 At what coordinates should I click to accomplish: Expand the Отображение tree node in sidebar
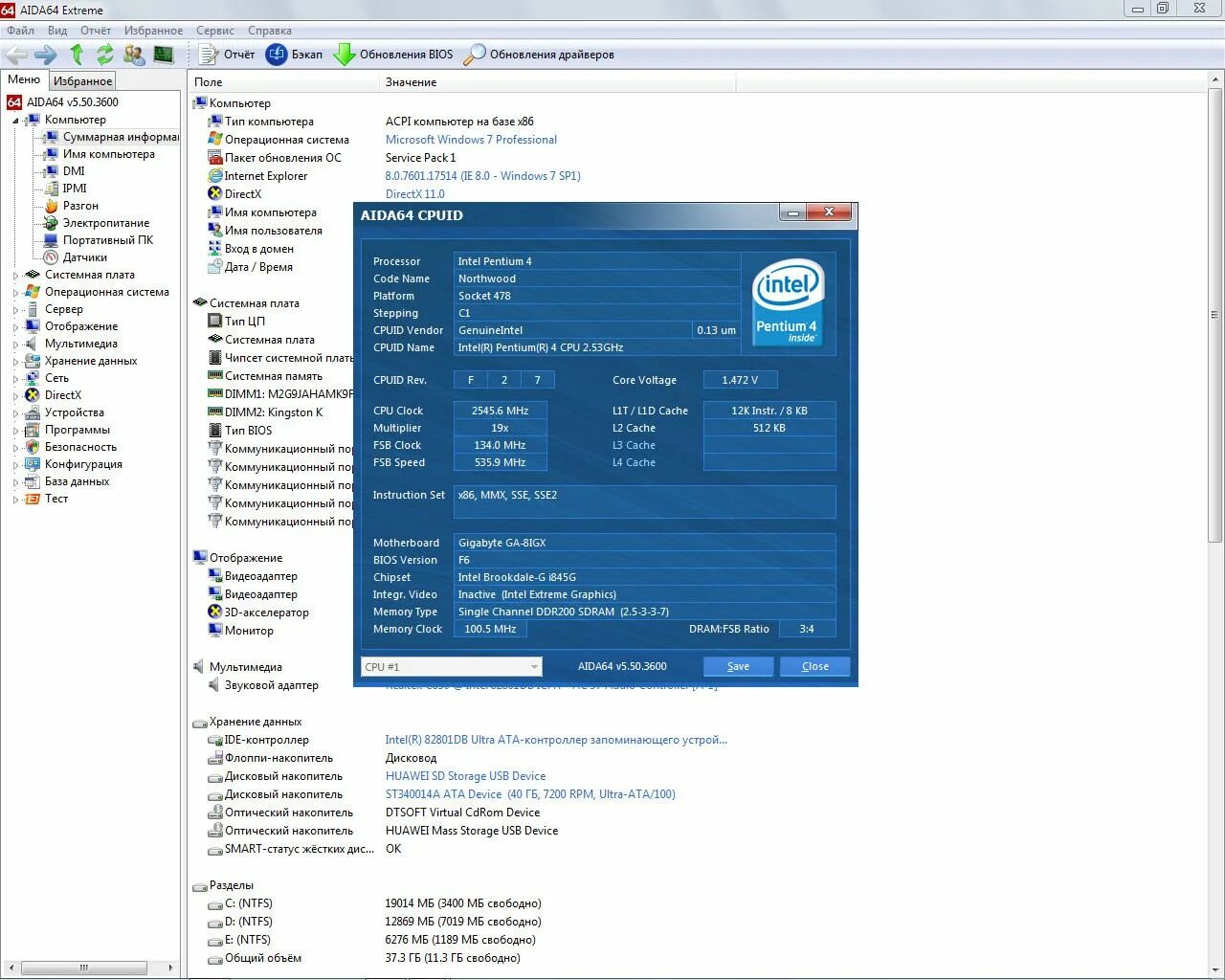pos(15,327)
